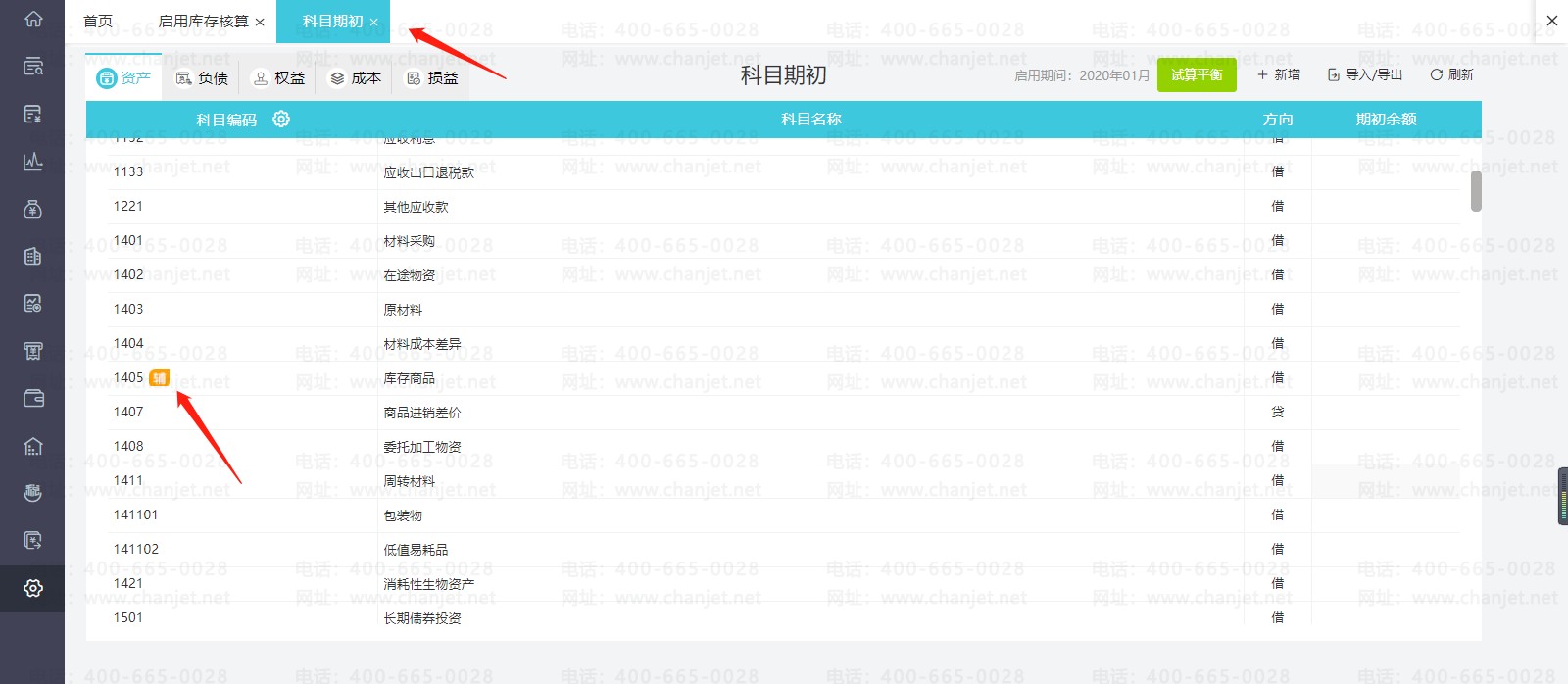
Task: Select the 资产 category tab
Action: [123, 77]
